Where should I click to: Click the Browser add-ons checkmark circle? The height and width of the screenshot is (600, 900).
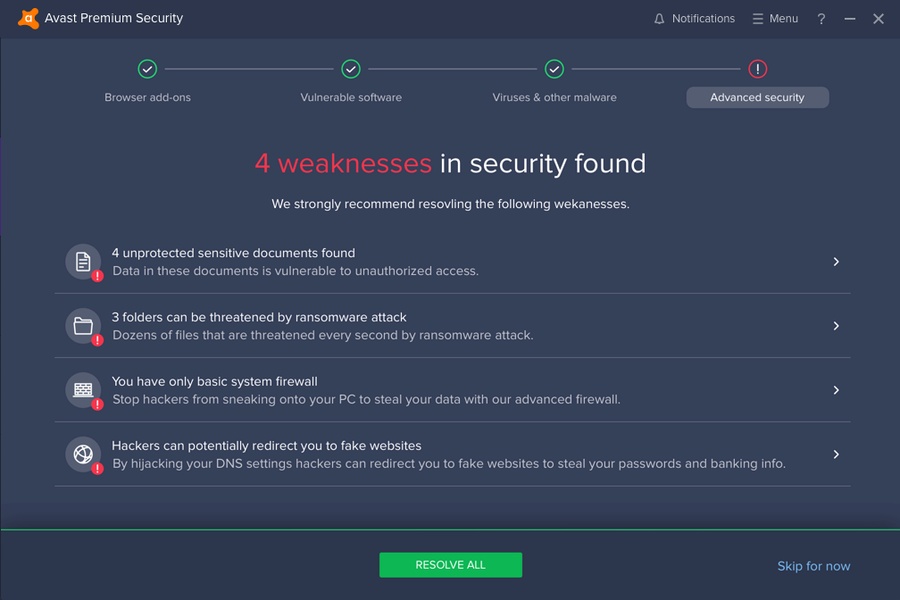[x=147, y=69]
